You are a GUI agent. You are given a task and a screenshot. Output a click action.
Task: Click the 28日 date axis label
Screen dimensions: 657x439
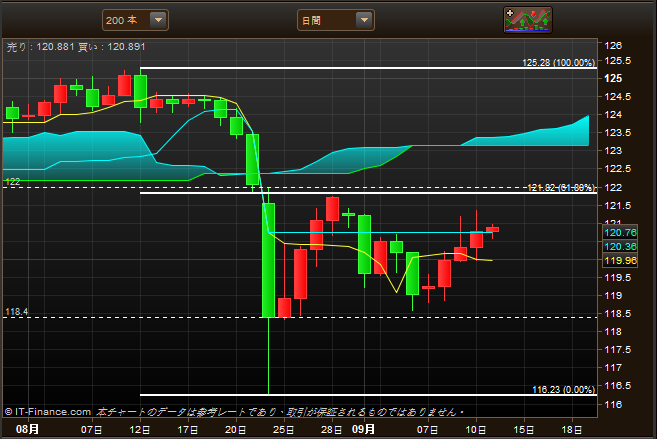click(x=332, y=429)
